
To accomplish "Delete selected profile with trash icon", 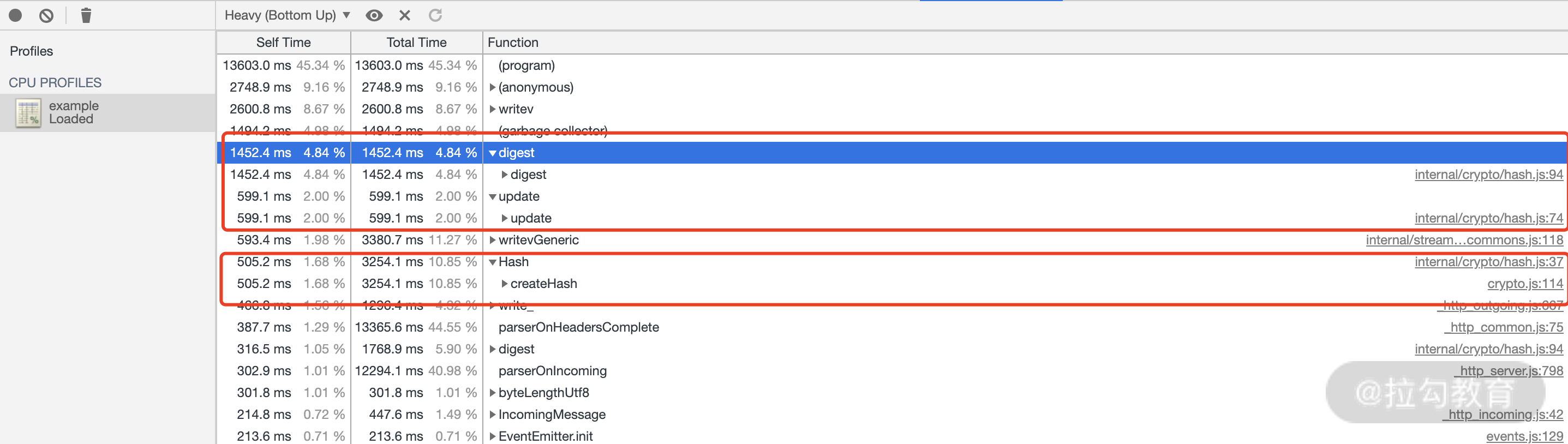I will 86,15.
